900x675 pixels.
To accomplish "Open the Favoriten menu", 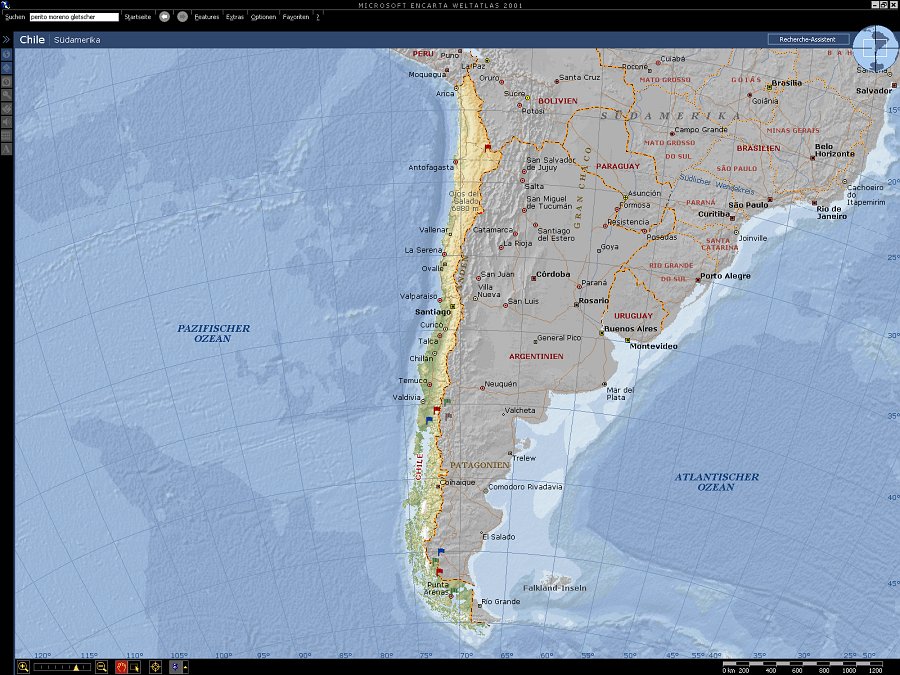I will pos(296,17).
